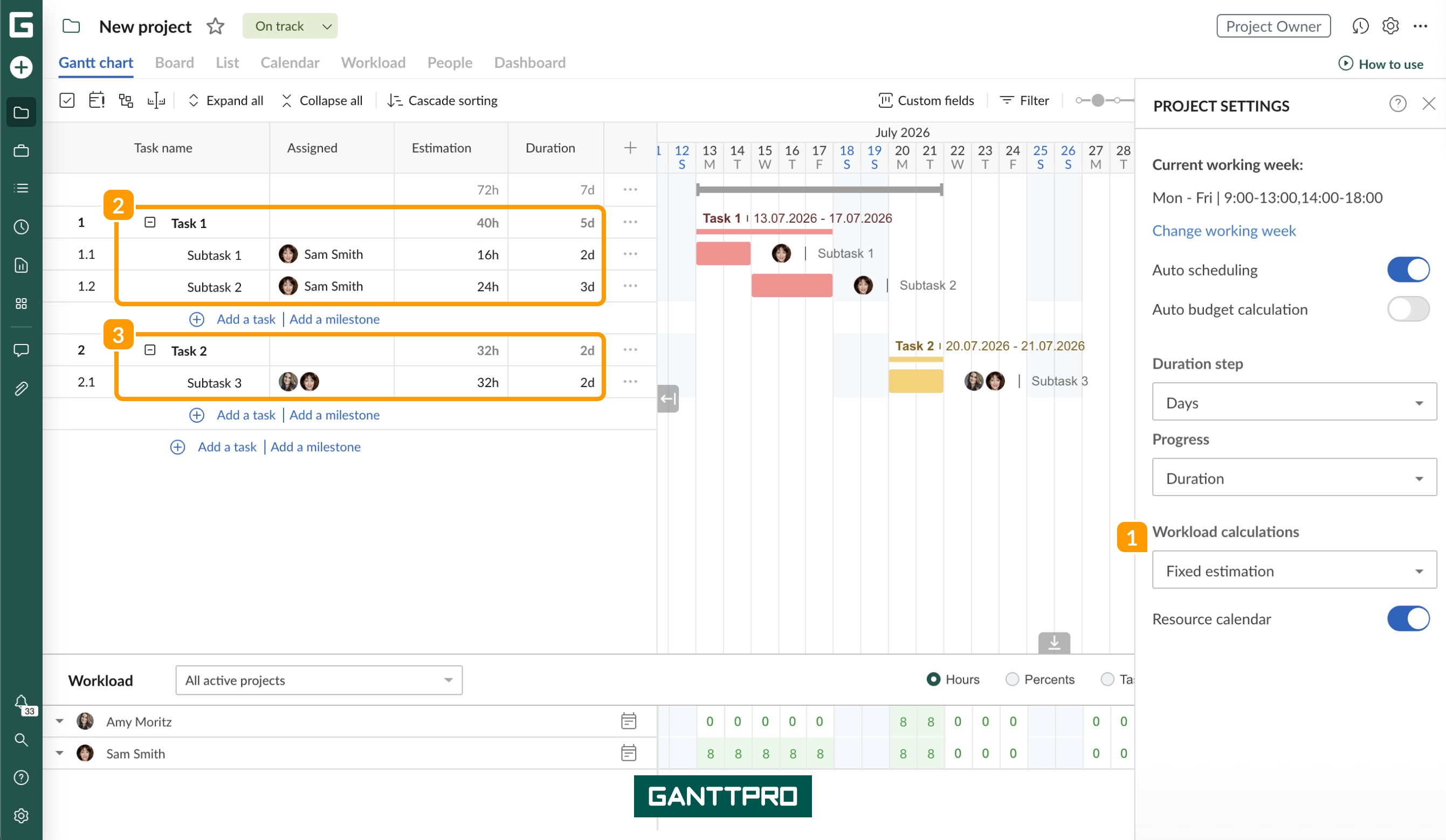Open account settings gear at sidebar bottom
The image size is (1446, 840).
point(21,816)
